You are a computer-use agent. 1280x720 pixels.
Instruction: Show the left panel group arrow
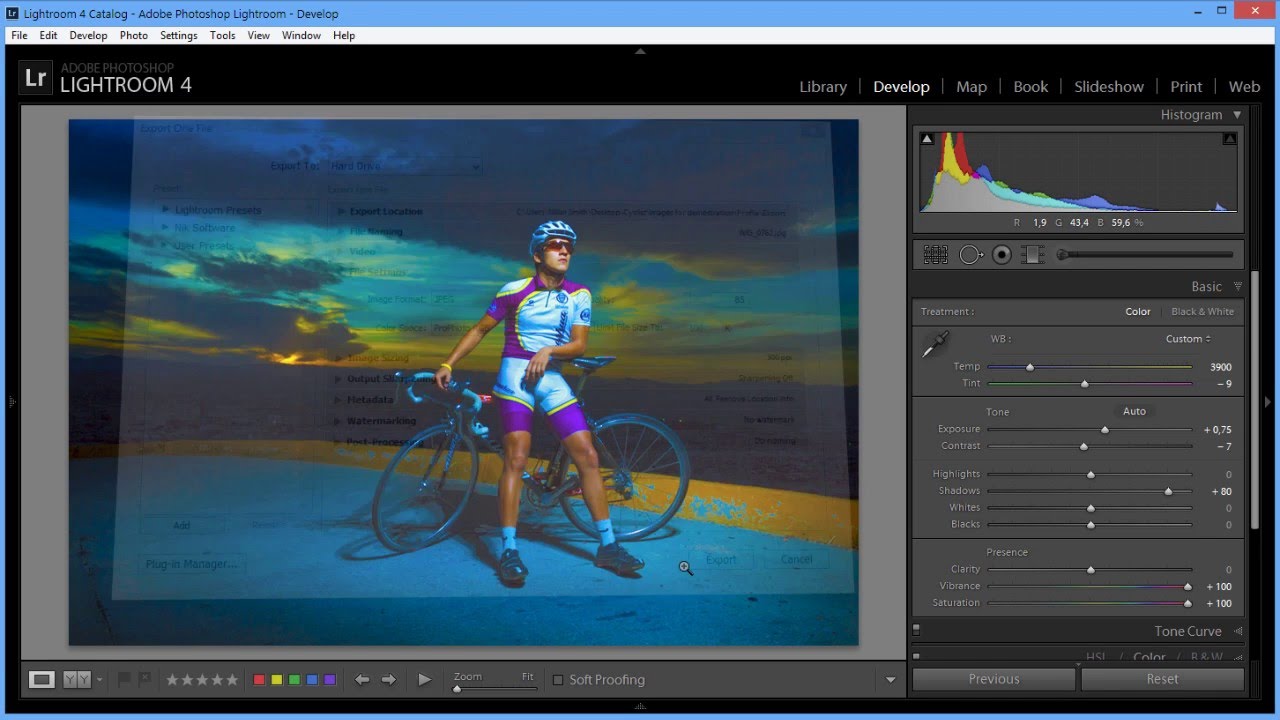coord(12,402)
